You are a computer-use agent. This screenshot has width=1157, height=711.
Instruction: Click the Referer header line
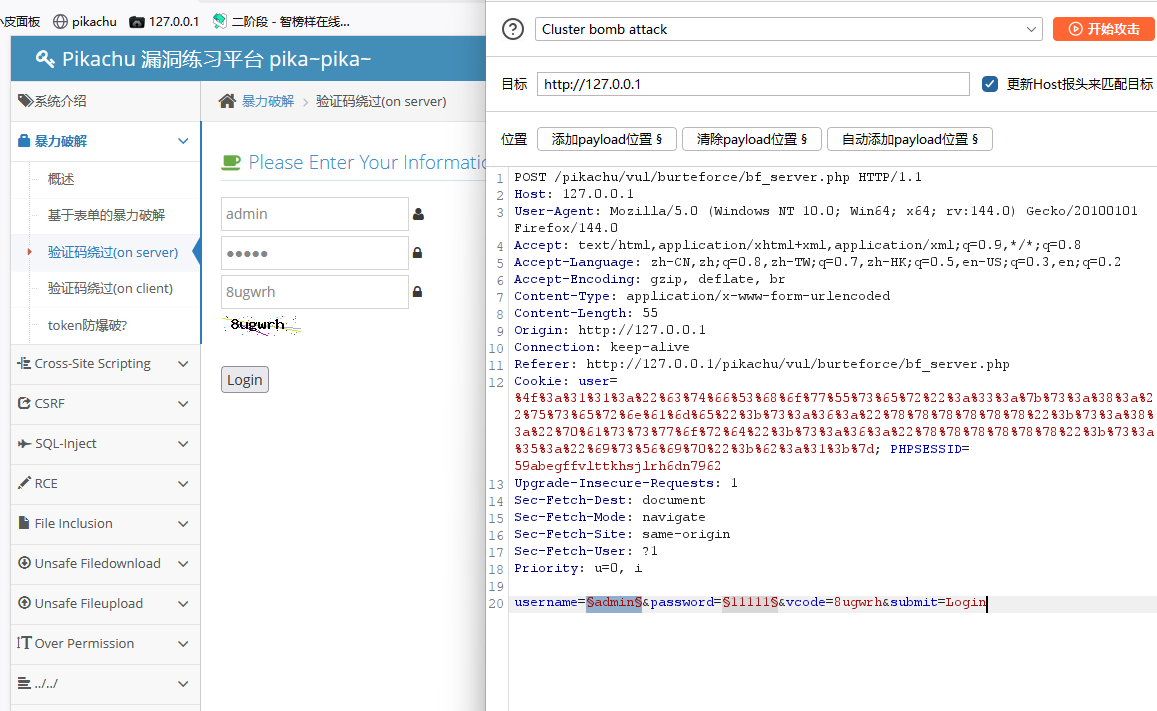761,364
